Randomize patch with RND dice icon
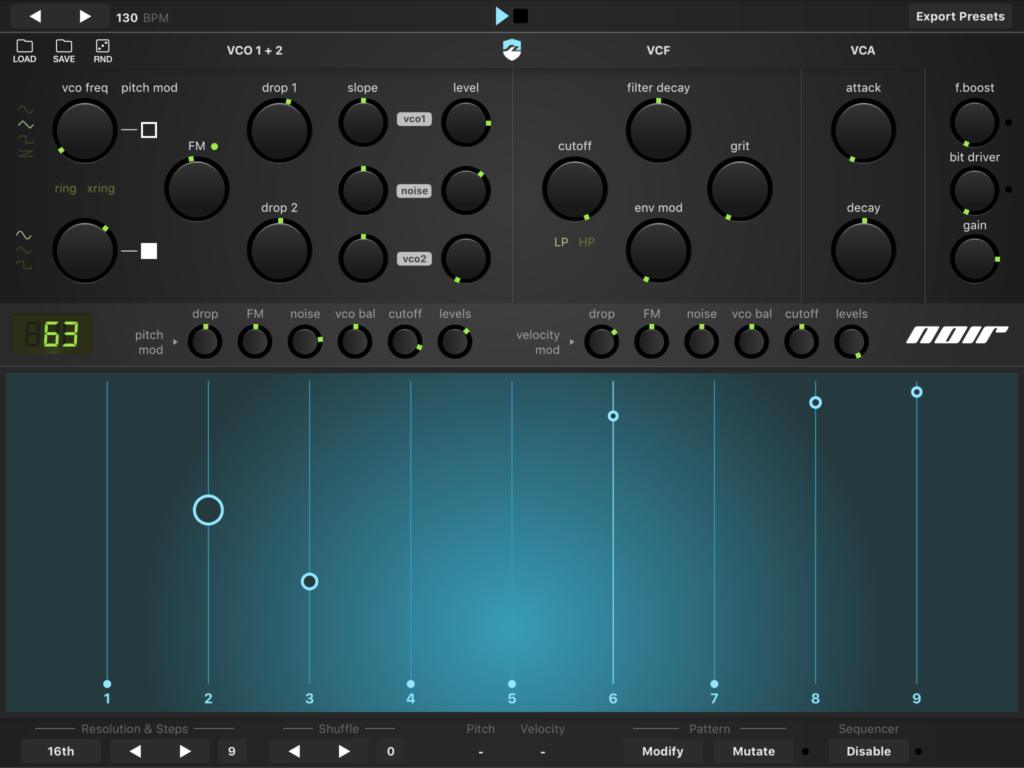 [x=103, y=50]
